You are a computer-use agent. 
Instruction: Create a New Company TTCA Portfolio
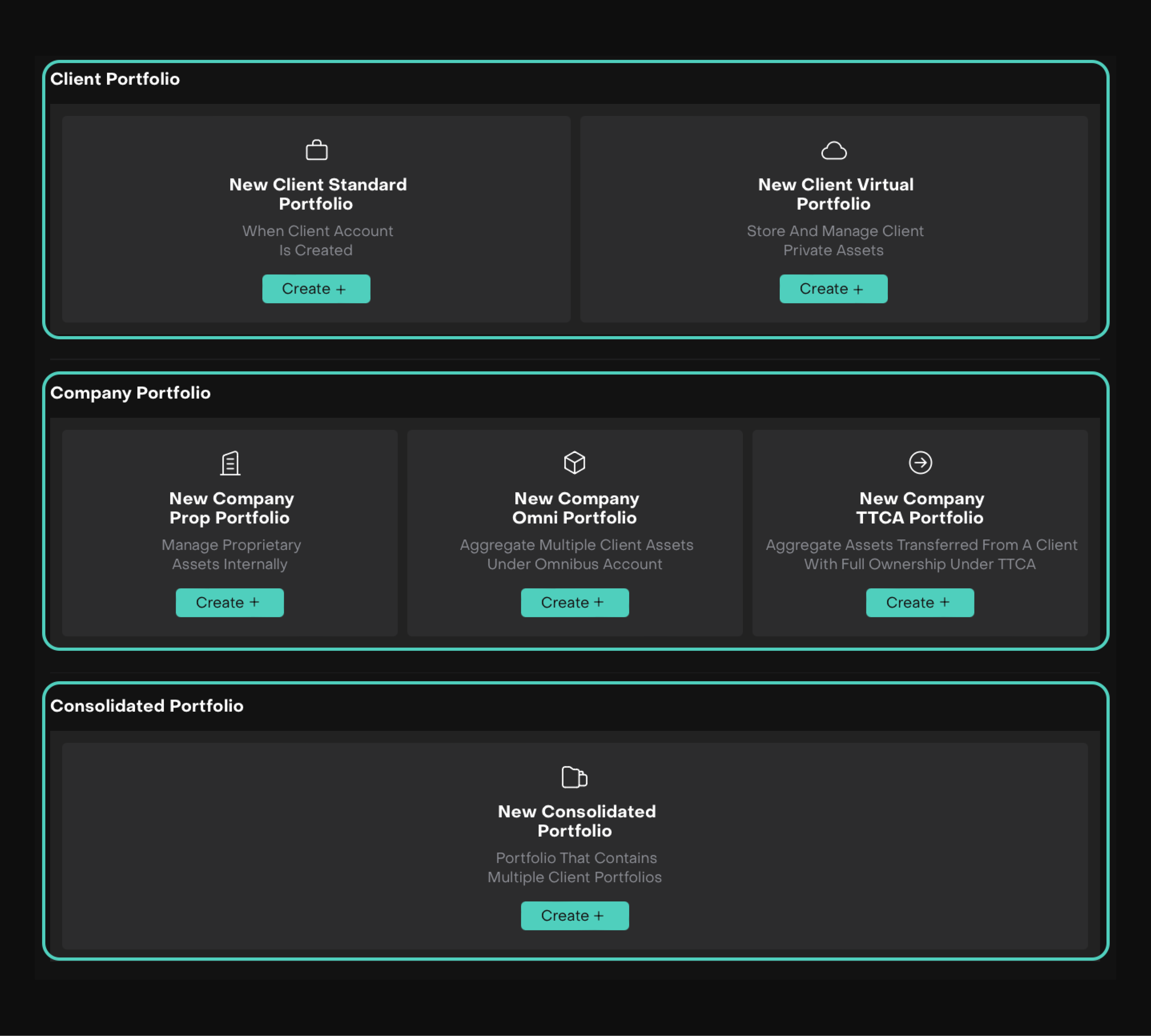coord(919,602)
